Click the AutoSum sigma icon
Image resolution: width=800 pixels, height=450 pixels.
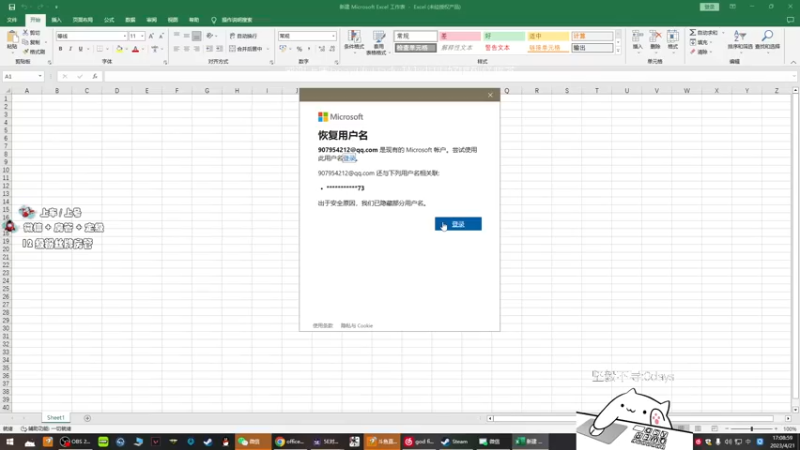pos(693,33)
